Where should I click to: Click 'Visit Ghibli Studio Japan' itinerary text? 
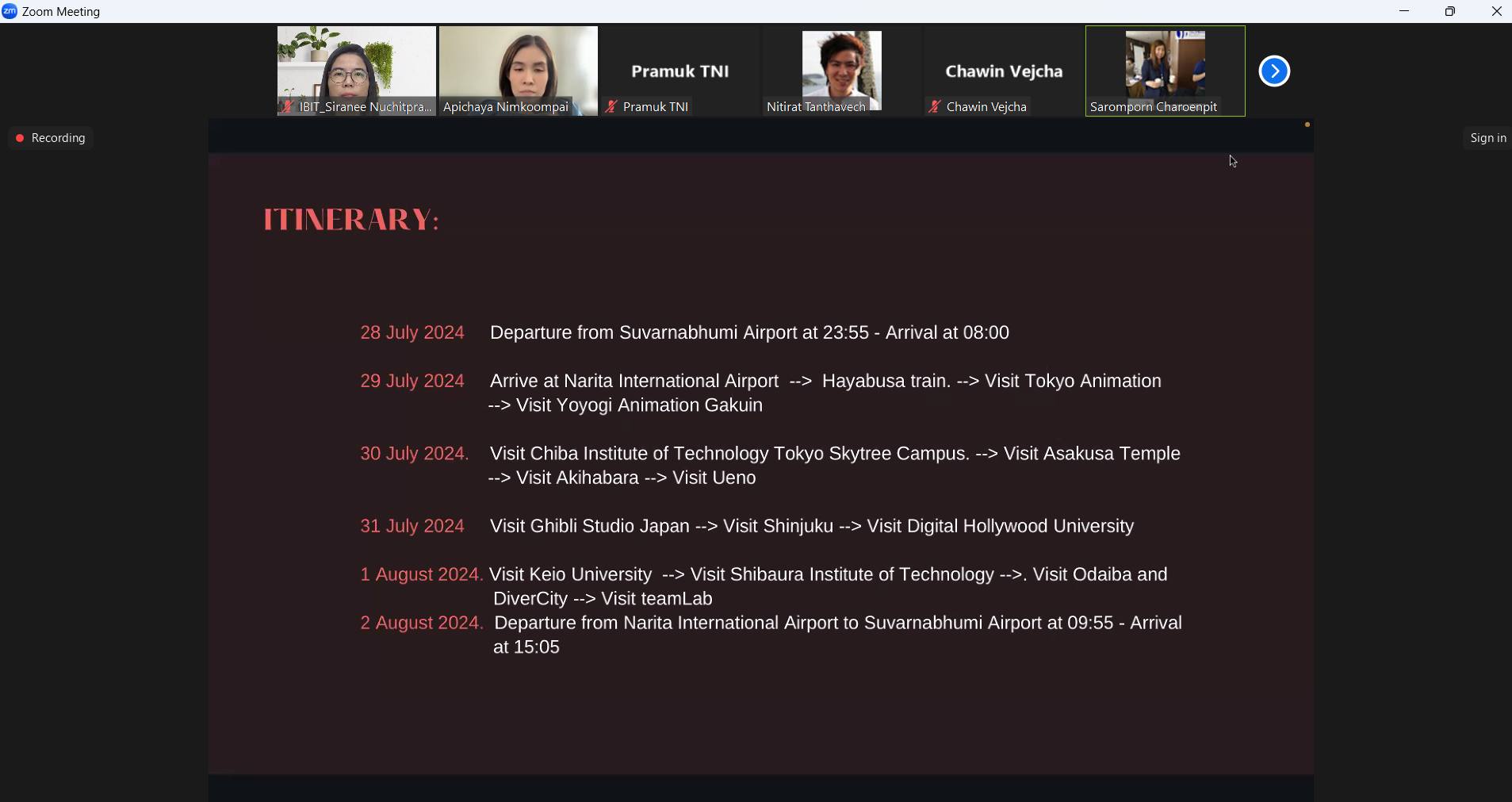(590, 527)
